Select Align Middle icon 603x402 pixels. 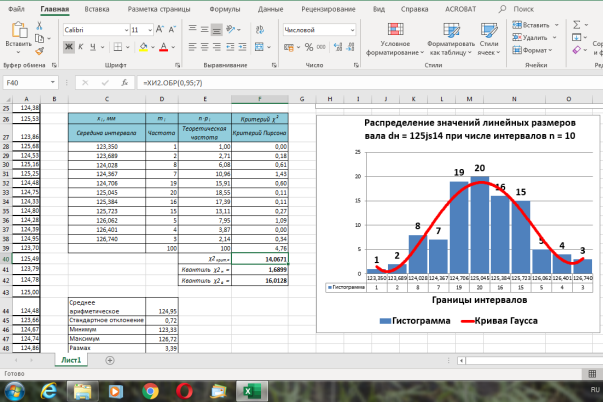point(205,29)
